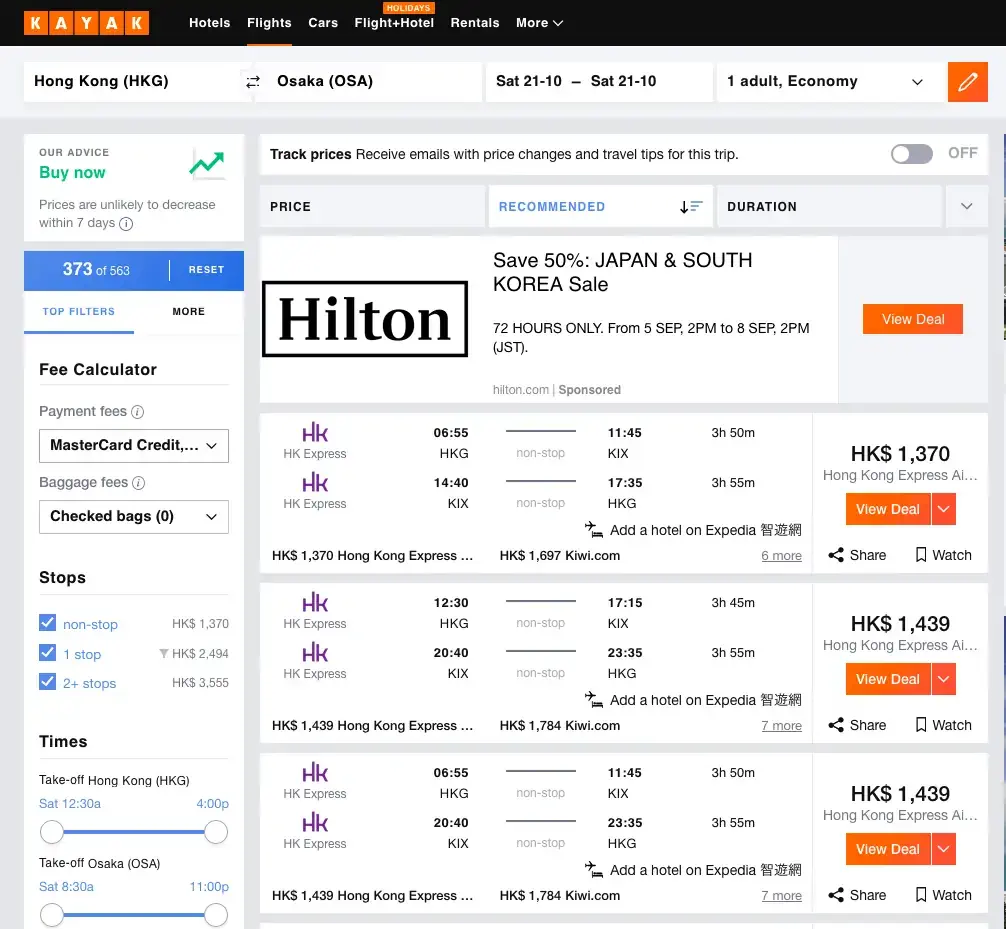Click Watch bookmark on 12:30 departure flight
This screenshot has width=1006, height=929.
921,725
